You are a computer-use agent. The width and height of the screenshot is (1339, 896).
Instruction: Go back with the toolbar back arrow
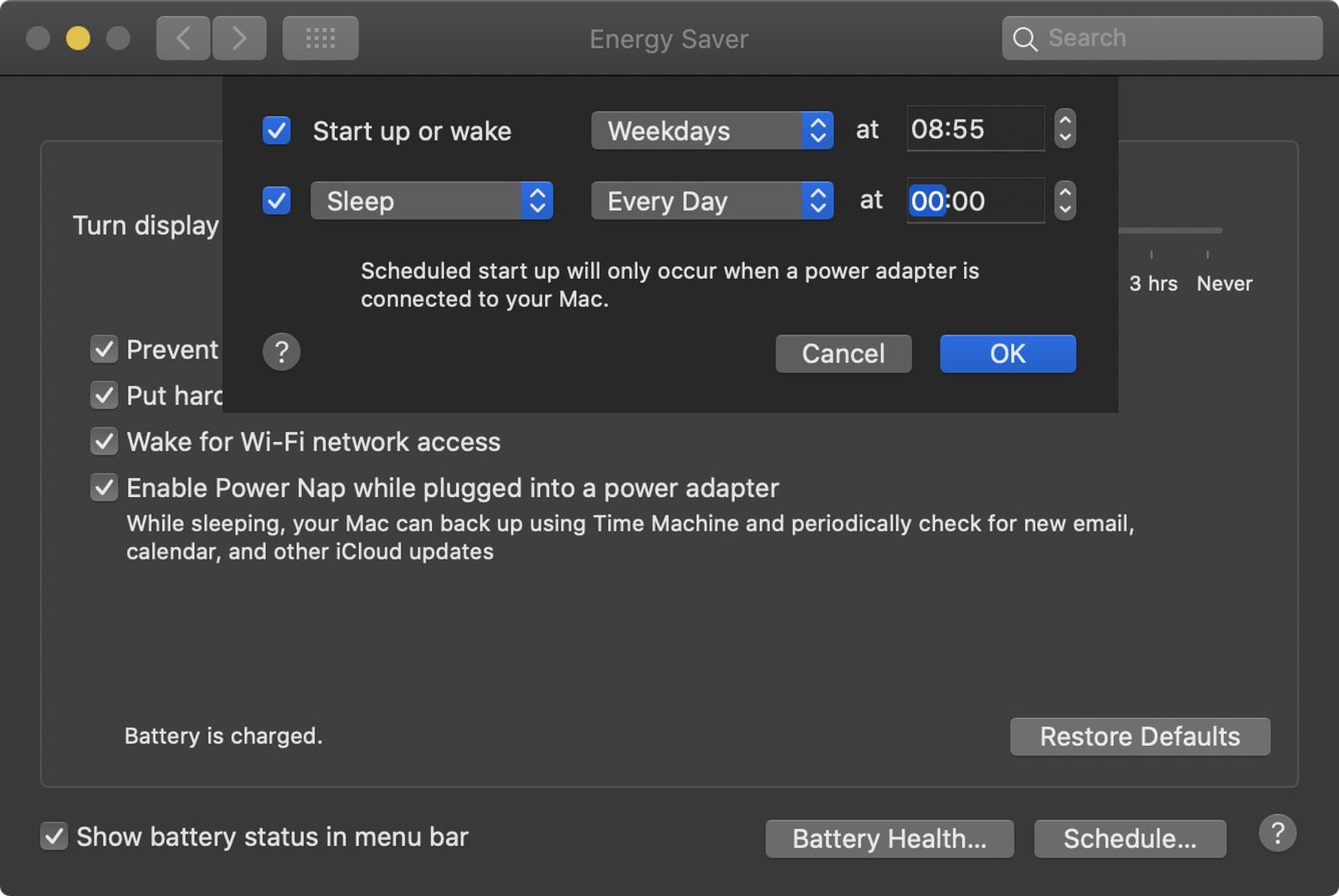(183, 38)
